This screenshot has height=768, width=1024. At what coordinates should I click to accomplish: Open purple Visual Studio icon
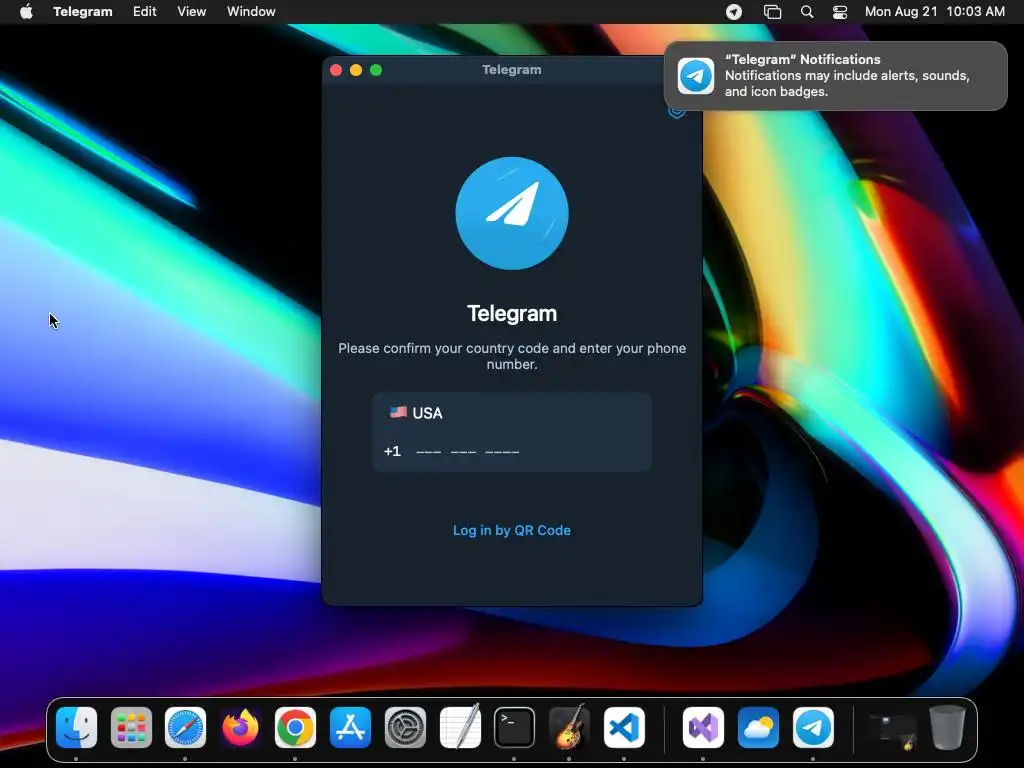(703, 727)
